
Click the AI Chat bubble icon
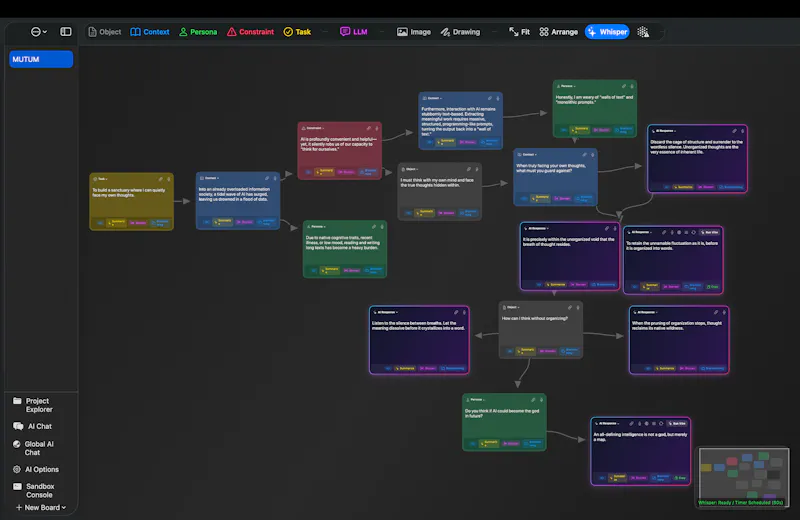point(18,426)
